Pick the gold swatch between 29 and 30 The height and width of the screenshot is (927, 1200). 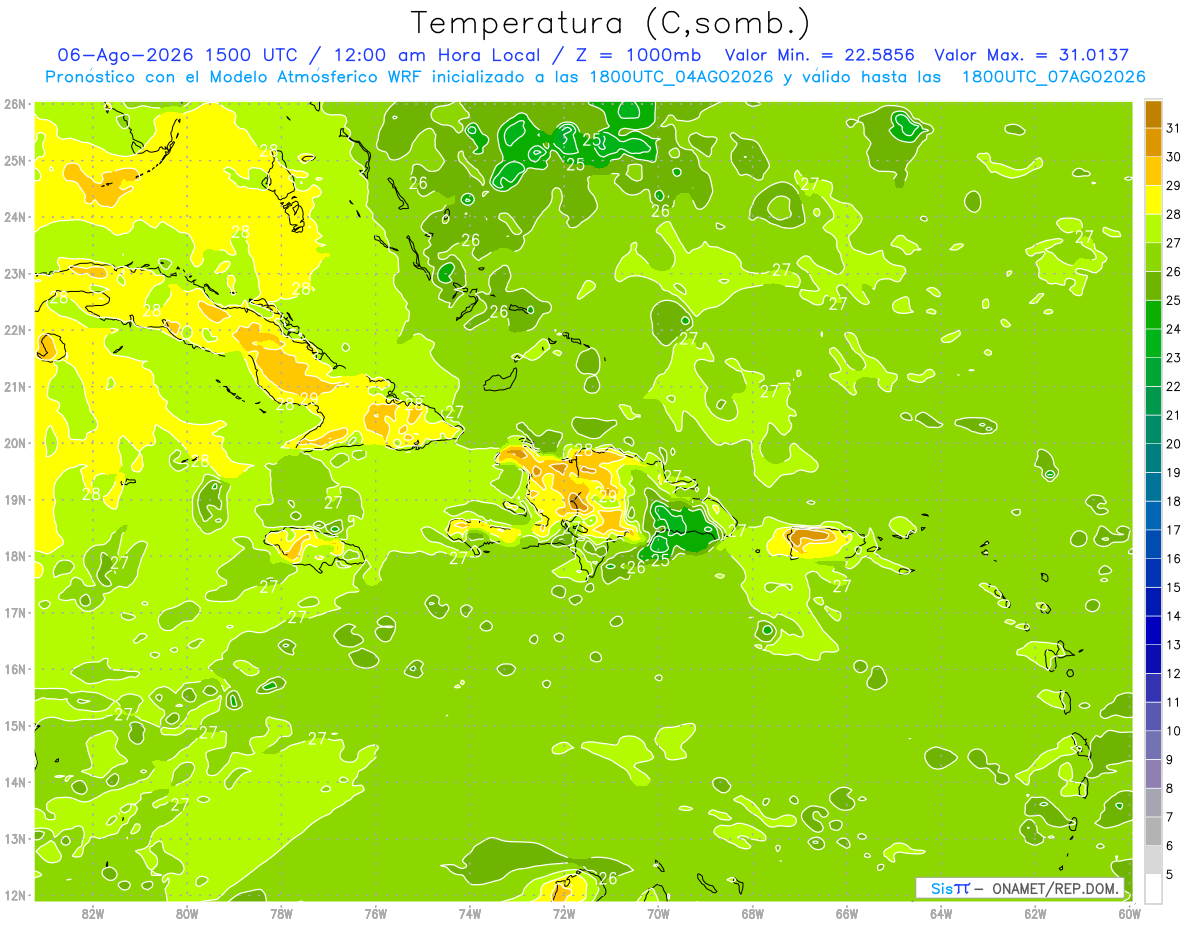click(x=1153, y=171)
